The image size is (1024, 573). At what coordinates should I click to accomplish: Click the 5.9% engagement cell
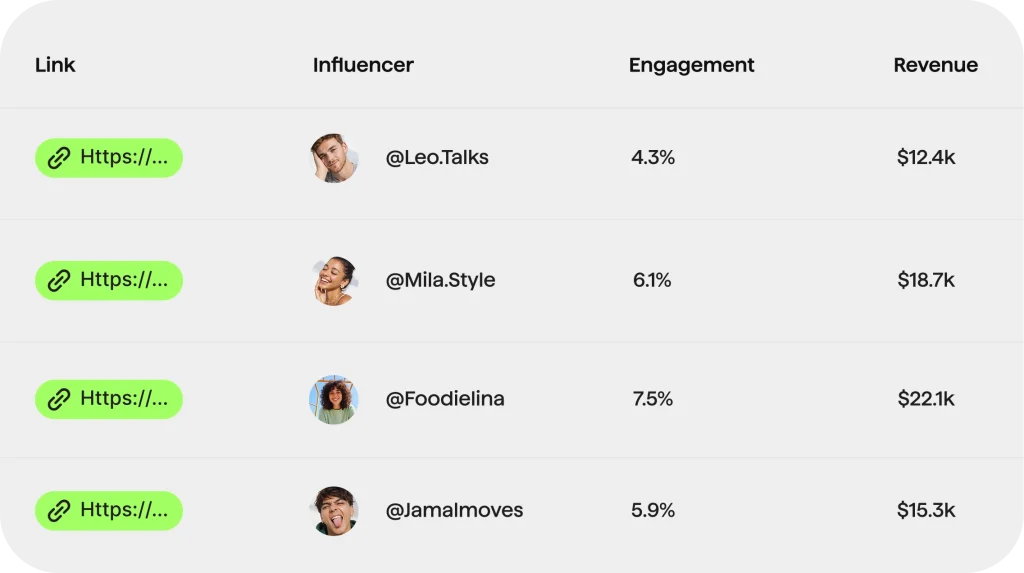(653, 511)
